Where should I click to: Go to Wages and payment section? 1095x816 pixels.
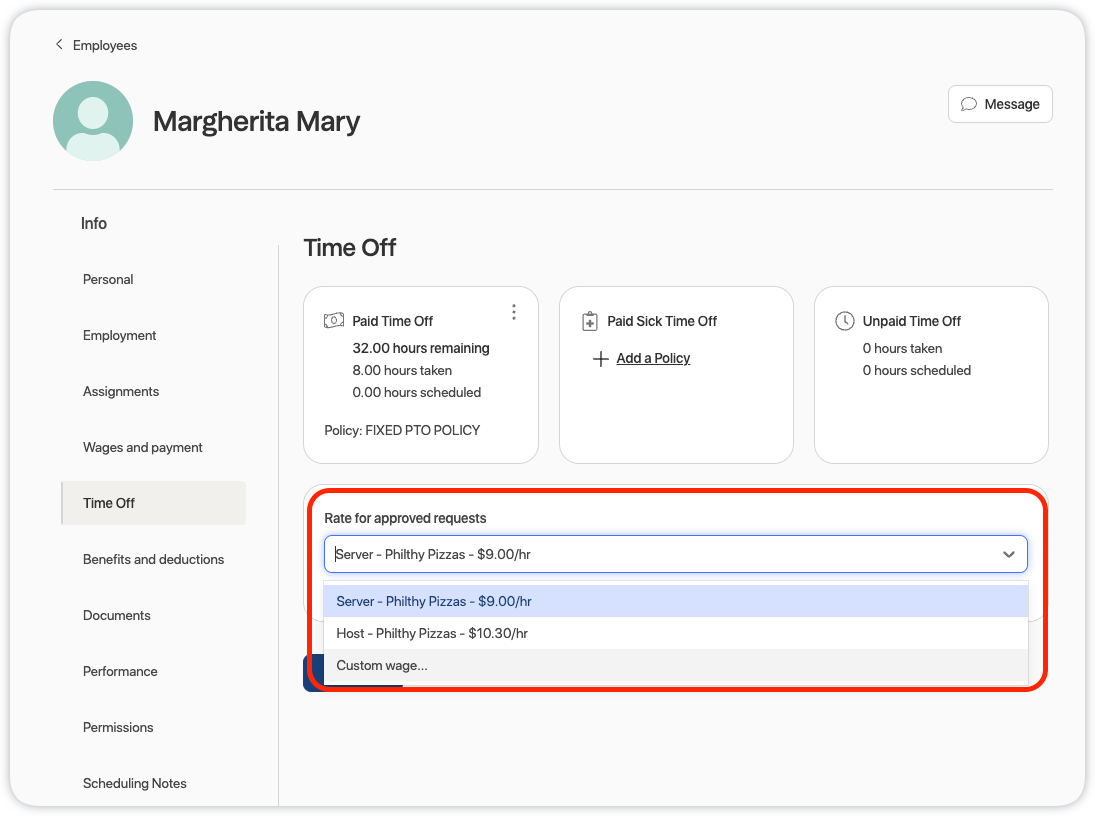point(143,447)
